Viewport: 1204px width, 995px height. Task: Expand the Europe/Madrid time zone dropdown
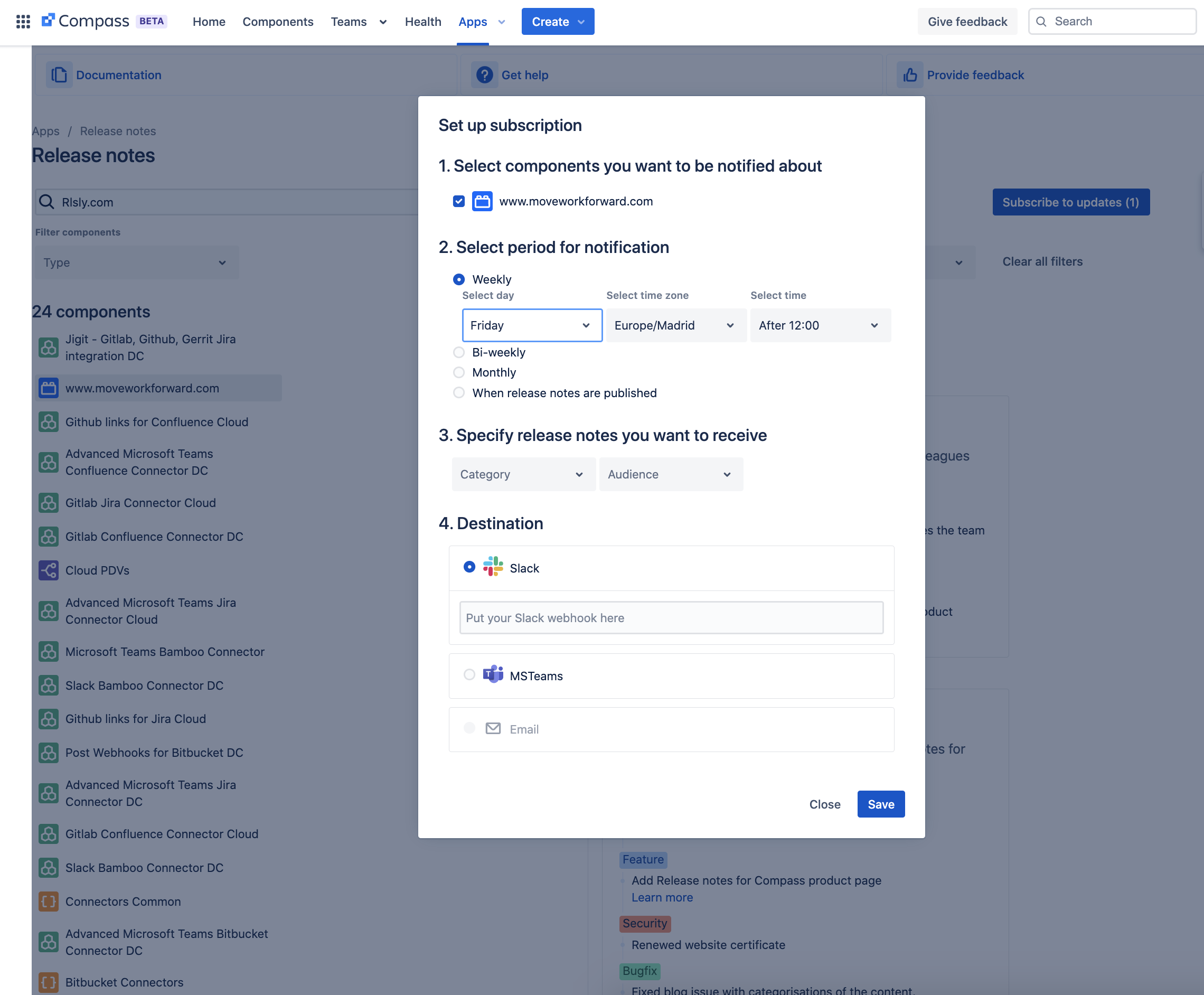[675, 325]
